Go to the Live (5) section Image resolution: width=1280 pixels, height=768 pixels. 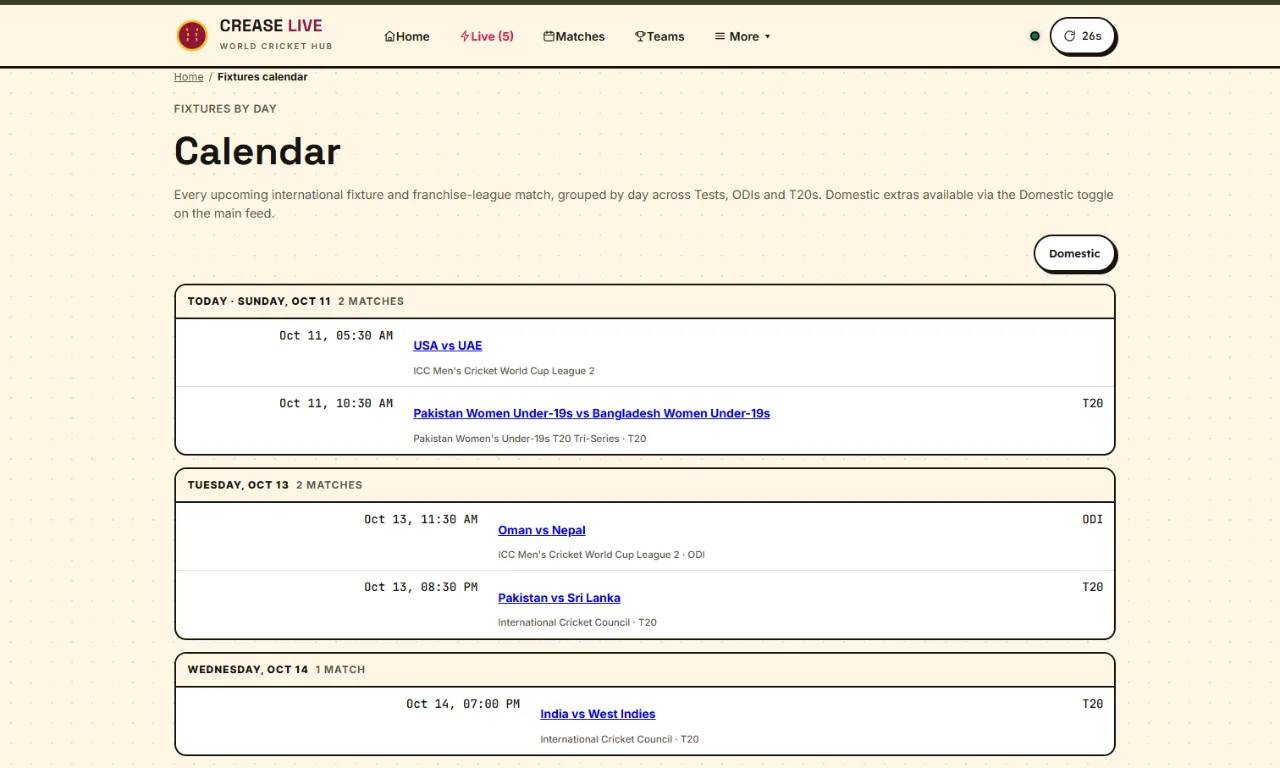click(x=487, y=37)
